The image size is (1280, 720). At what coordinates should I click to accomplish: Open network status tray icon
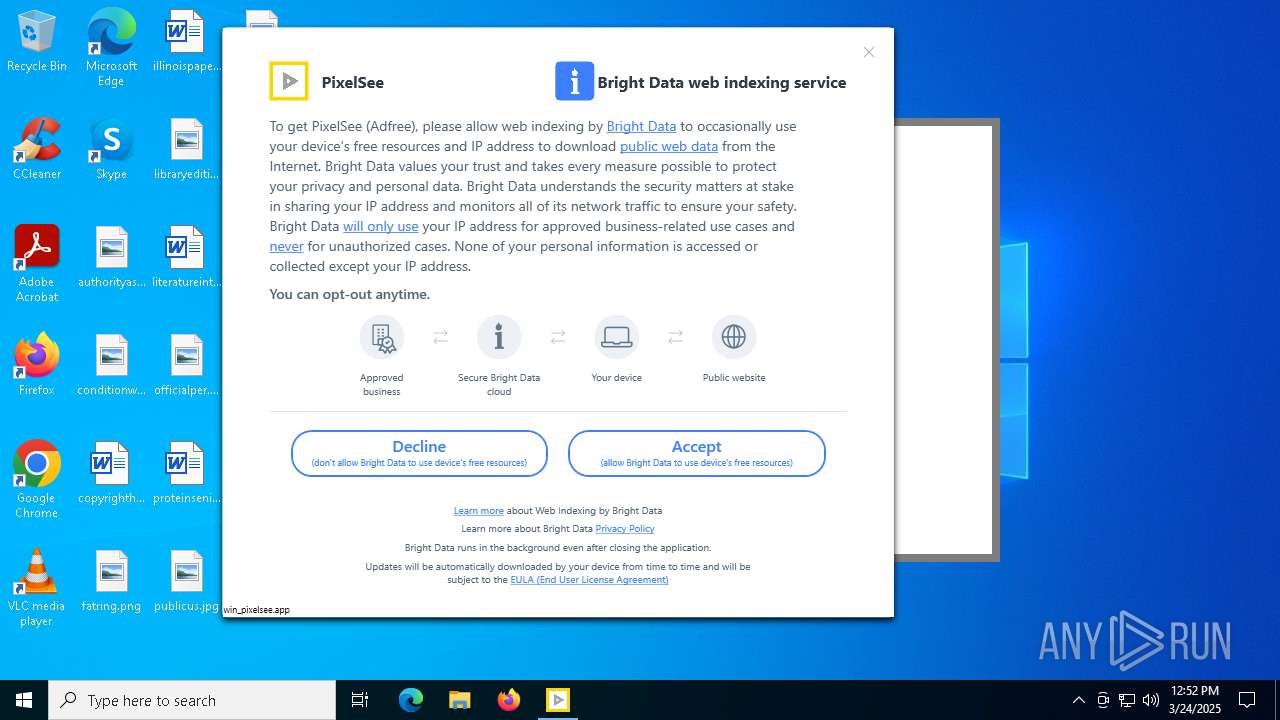pyautogui.click(x=1127, y=700)
